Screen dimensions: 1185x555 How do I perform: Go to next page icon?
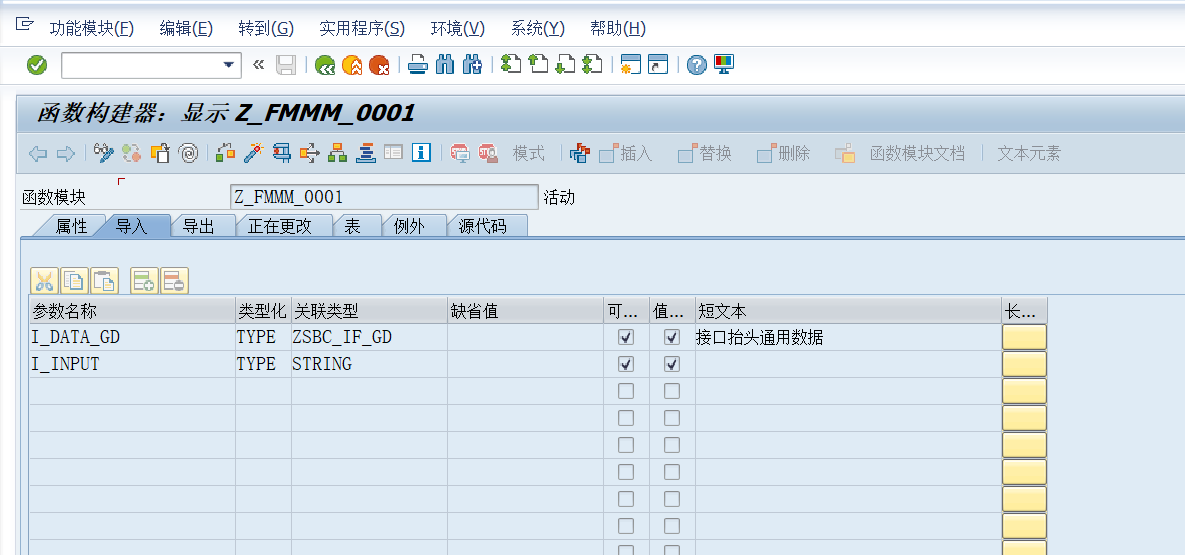click(564, 66)
